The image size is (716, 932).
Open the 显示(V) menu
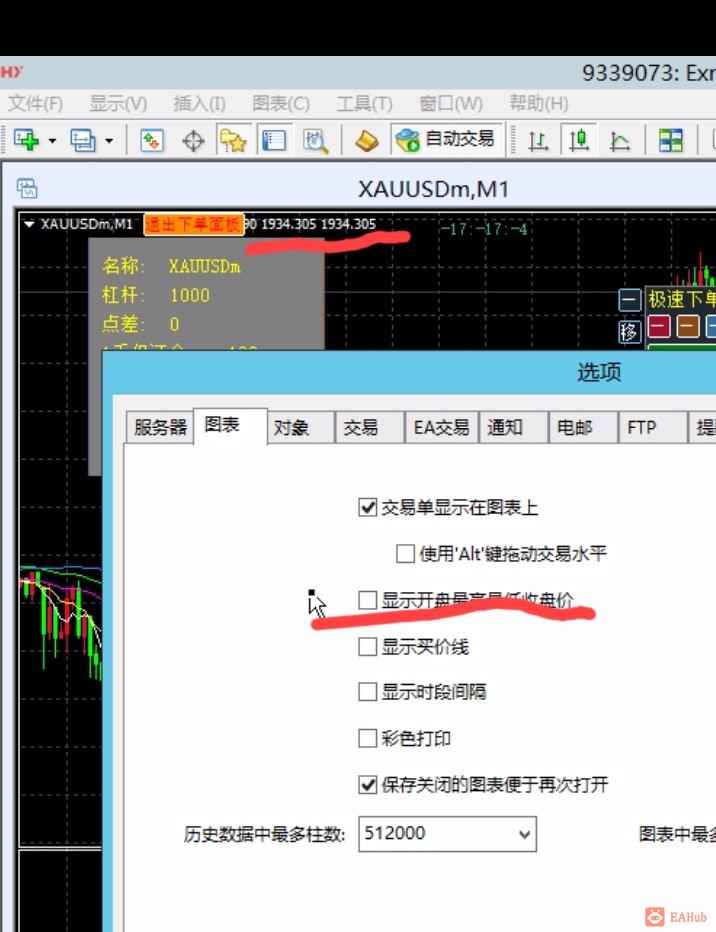click(118, 103)
